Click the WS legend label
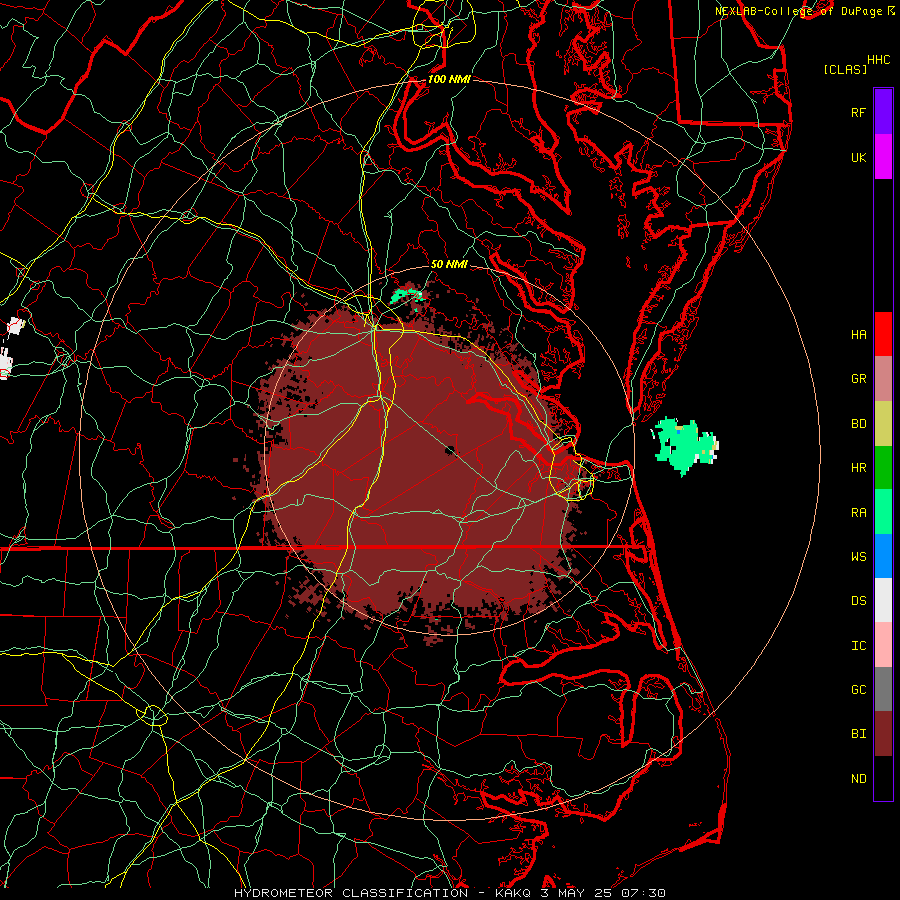The width and height of the screenshot is (900, 900). [x=858, y=556]
